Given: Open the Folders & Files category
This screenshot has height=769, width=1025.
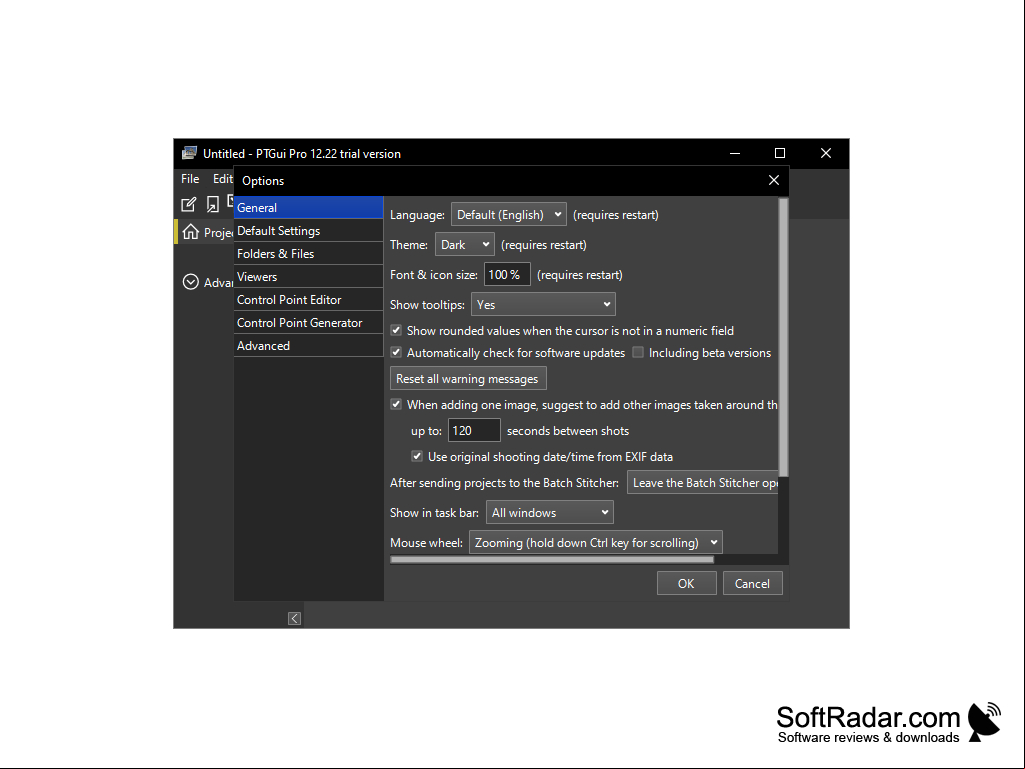Looking at the screenshot, I should [309, 253].
